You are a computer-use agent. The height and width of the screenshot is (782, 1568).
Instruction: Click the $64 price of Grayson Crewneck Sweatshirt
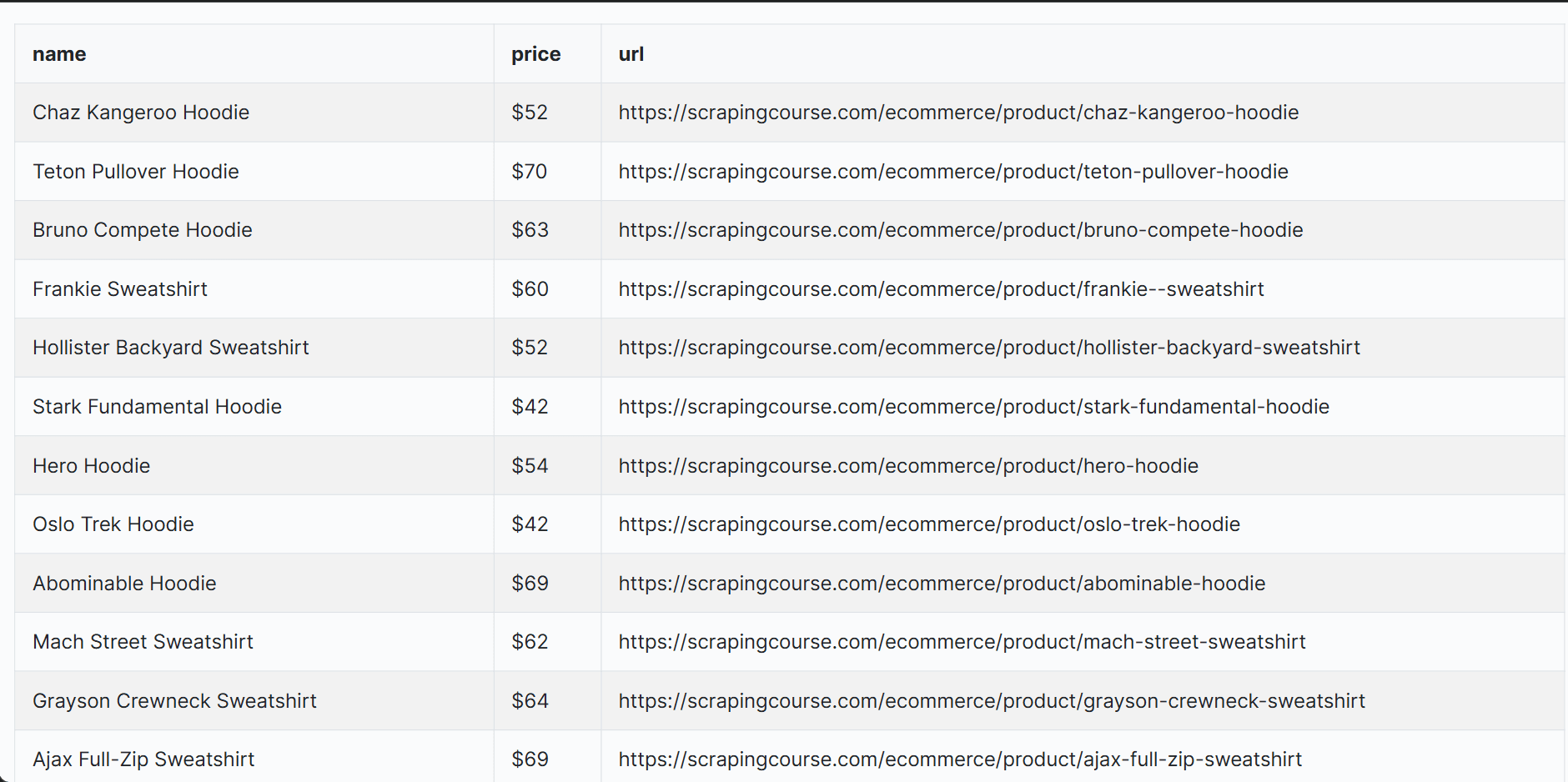point(530,701)
